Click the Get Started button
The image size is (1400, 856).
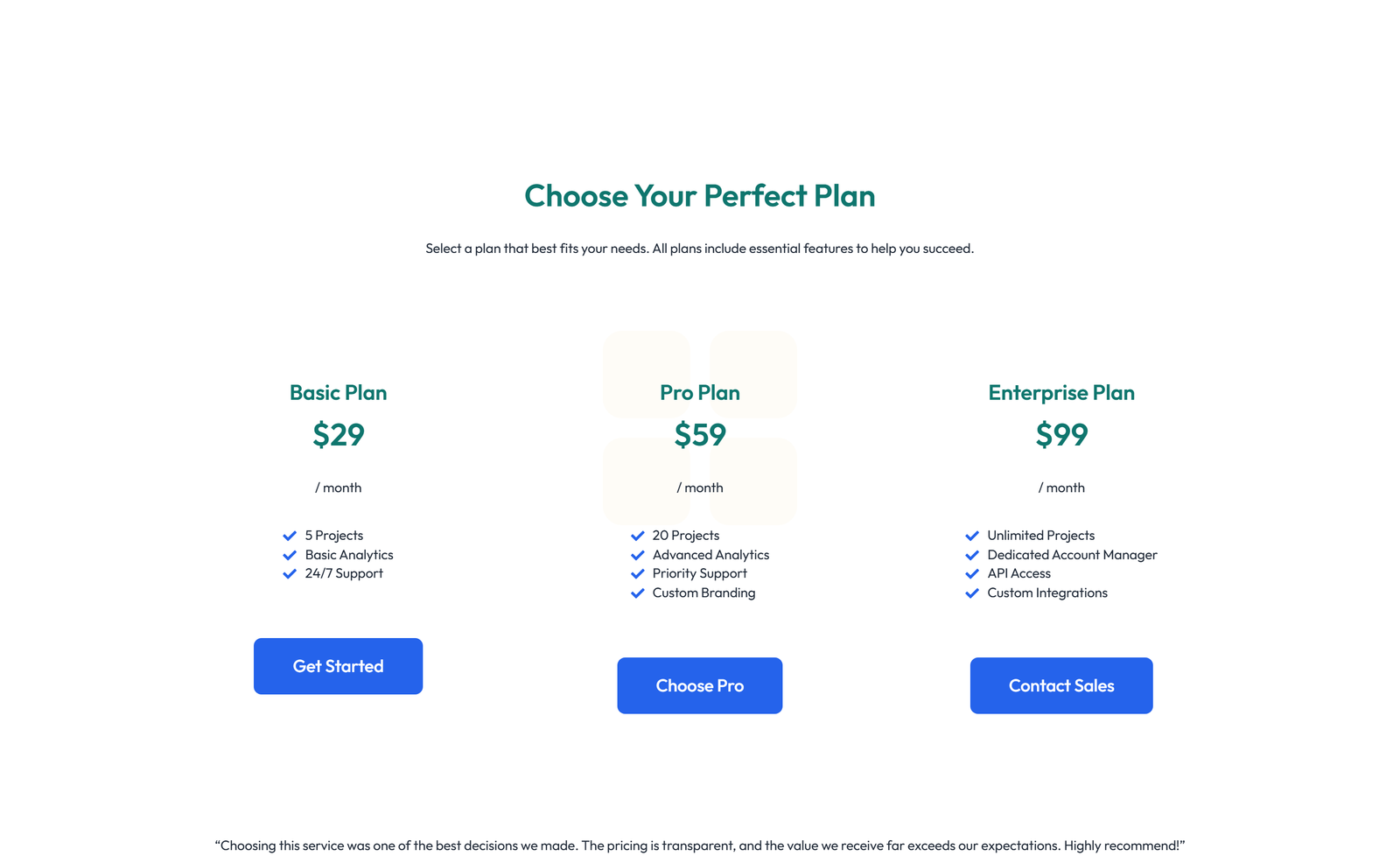[338, 666]
